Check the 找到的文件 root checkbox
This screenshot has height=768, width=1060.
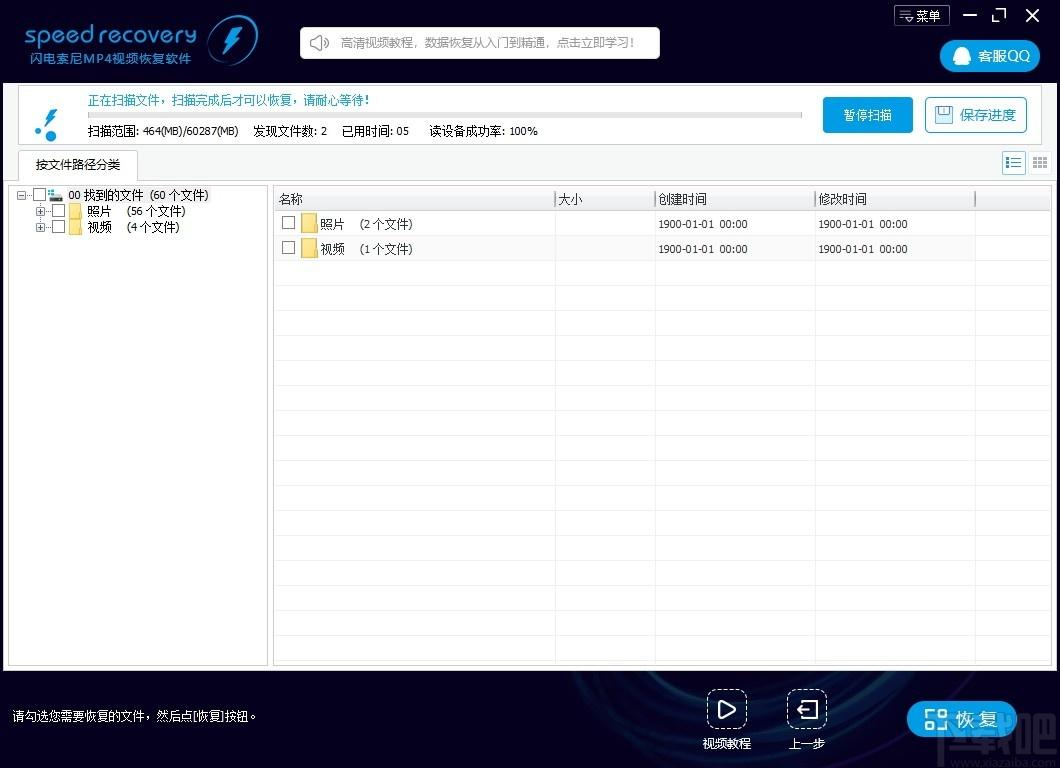[x=39, y=195]
